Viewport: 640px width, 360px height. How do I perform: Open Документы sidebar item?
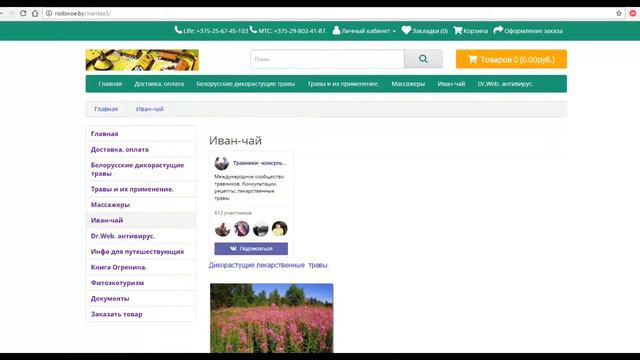[141, 298]
